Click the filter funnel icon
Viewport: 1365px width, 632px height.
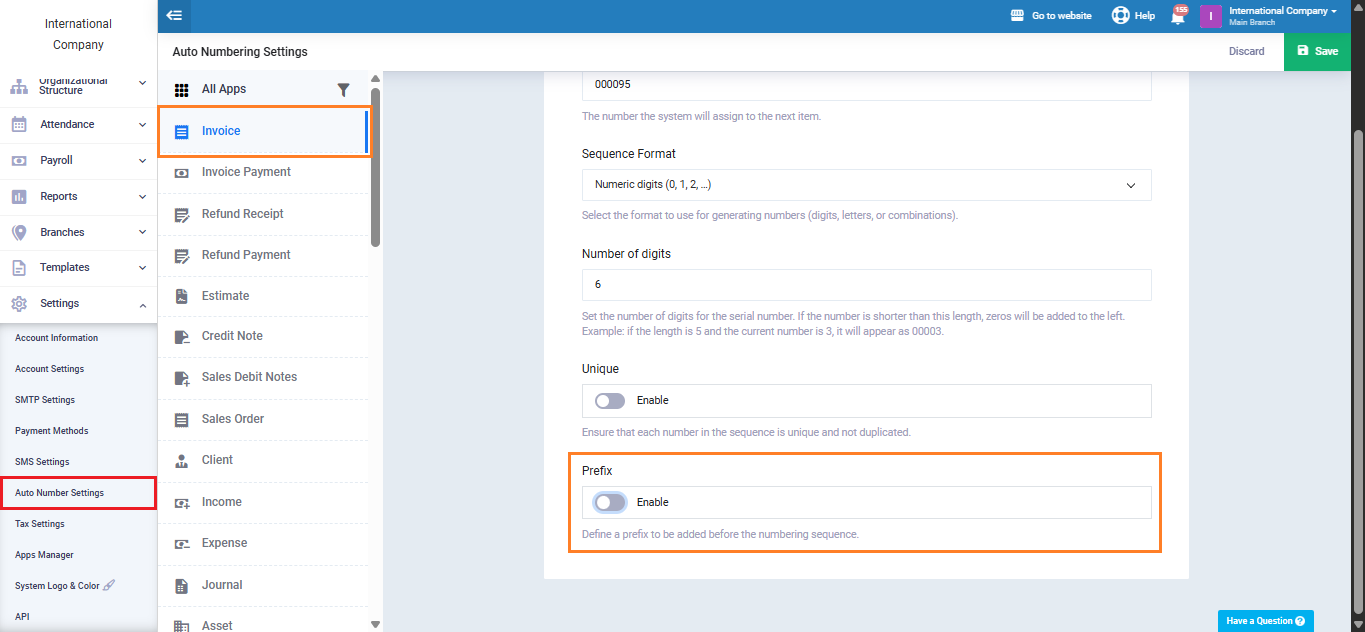pyautogui.click(x=343, y=90)
